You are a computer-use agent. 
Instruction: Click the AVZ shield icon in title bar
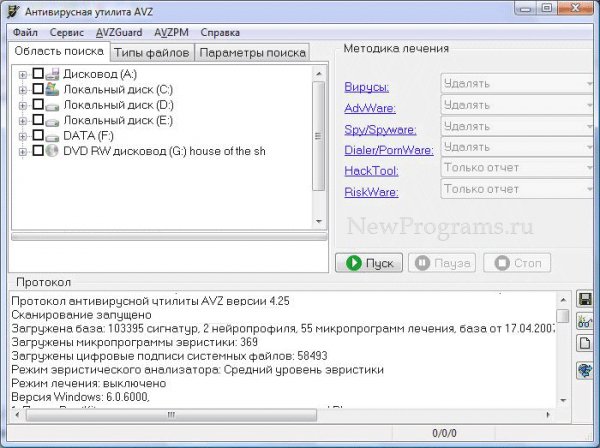click(13, 11)
